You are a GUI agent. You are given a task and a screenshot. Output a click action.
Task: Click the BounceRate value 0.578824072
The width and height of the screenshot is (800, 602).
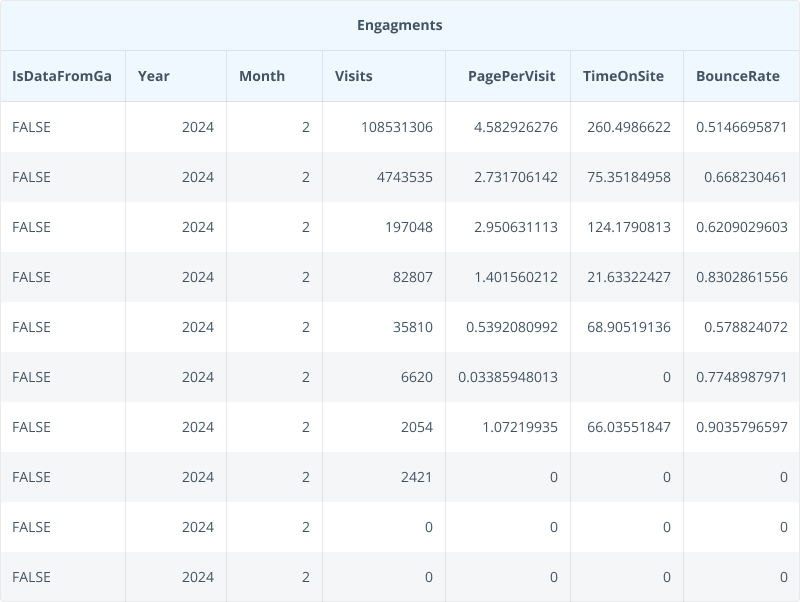746,327
